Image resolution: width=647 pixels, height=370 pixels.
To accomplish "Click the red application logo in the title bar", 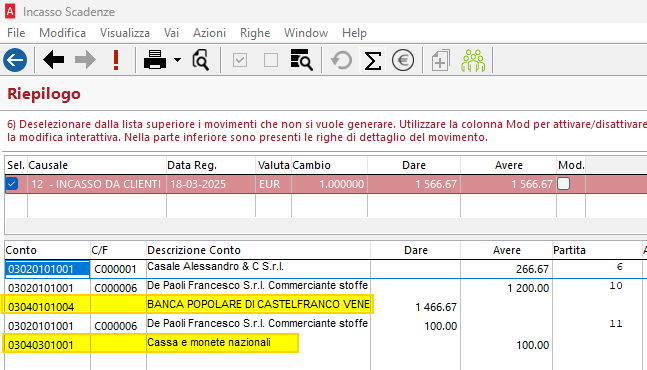I will pyautogui.click(x=10, y=12).
